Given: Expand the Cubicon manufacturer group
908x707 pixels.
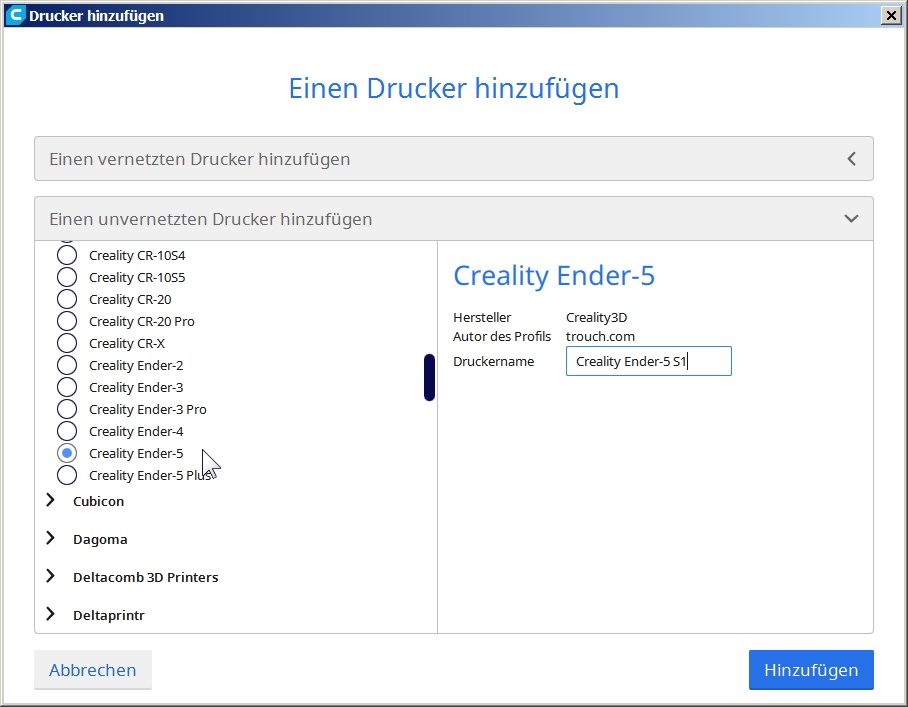Looking at the screenshot, I should coord(50,500).
